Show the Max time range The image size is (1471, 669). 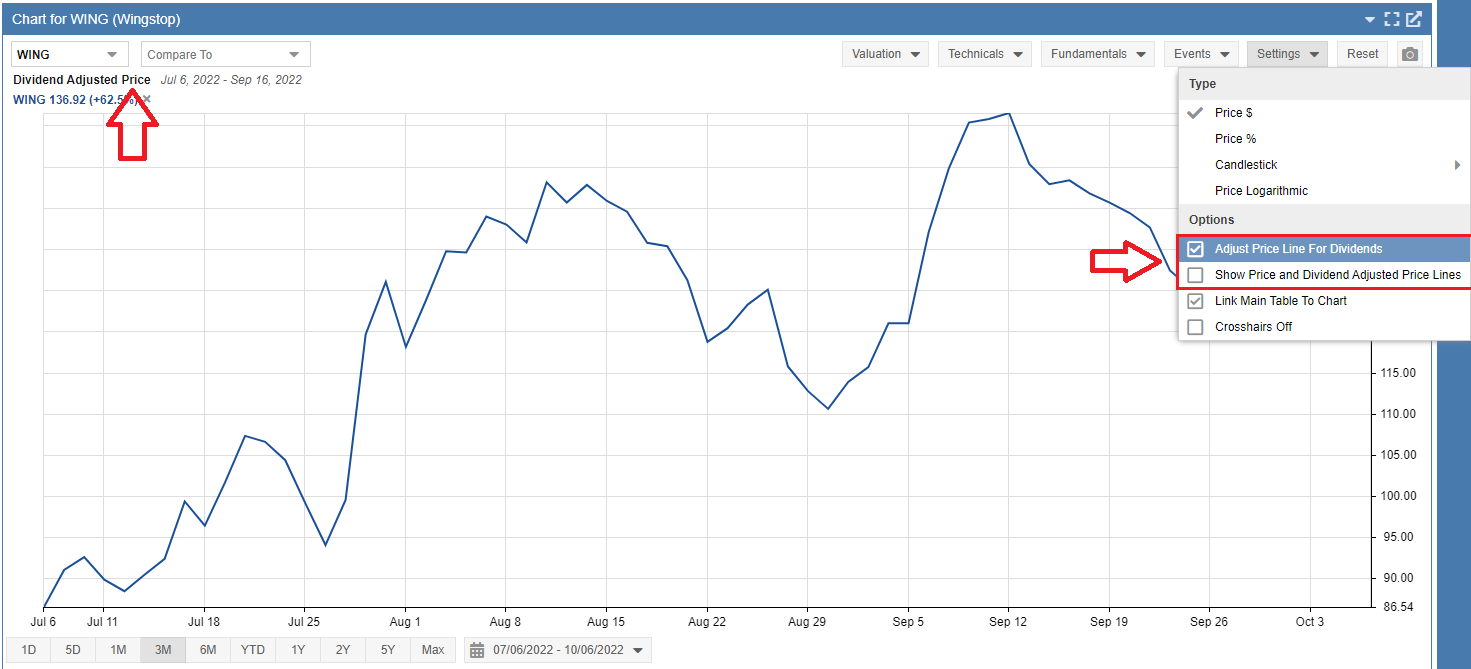click(x=433, y=650)
